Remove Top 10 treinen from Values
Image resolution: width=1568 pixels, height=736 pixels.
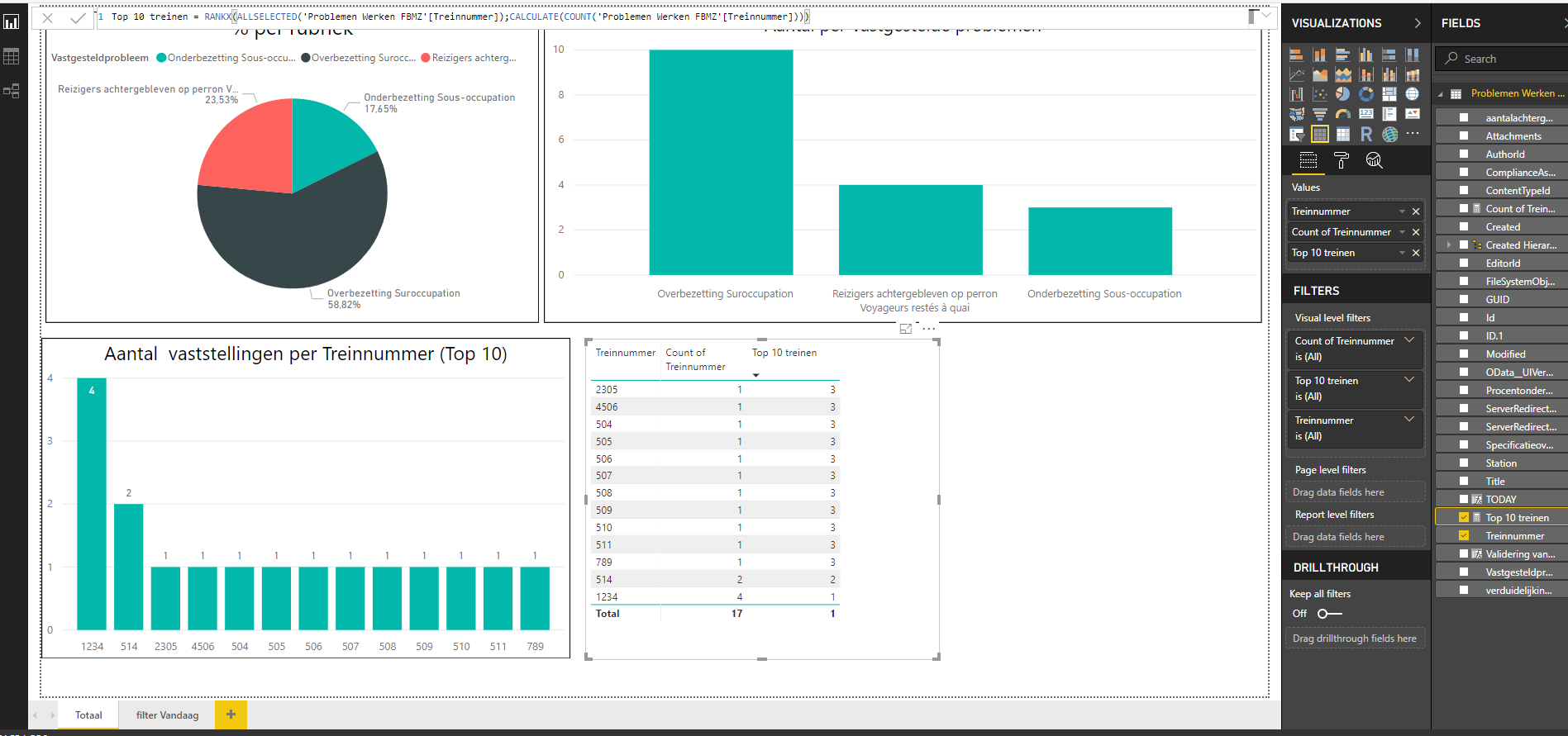pyautogui.click(x=1416, y=253)
